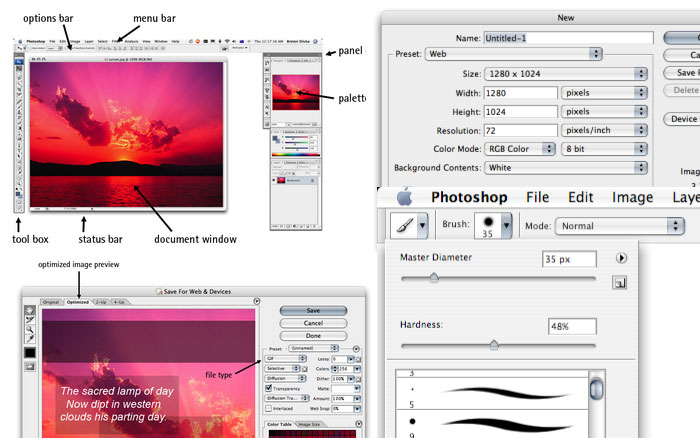
Task: Click the Master Diameter slider handle
Action: (x=434, y=278)
